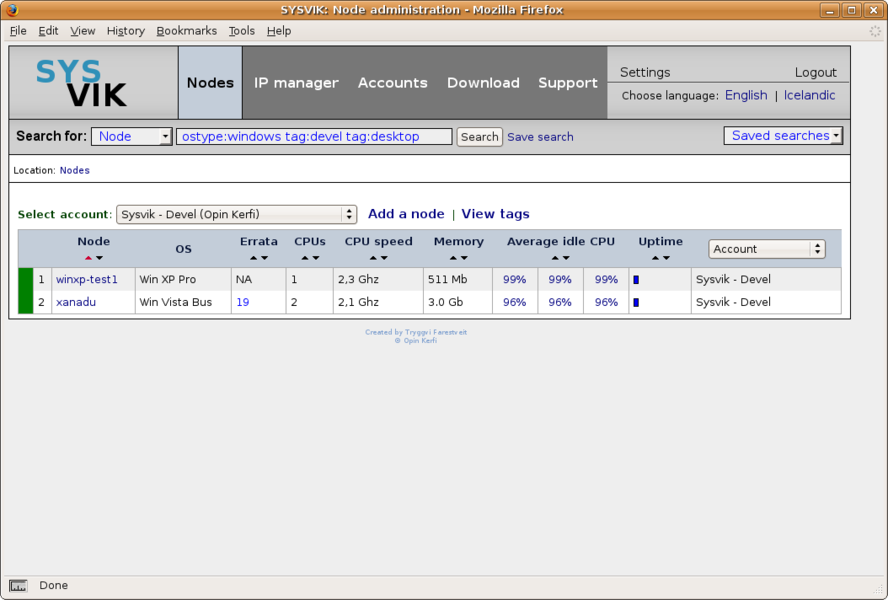
Task: Click the Add a node link
Action: pyautogui.click(x=406, y=214)
